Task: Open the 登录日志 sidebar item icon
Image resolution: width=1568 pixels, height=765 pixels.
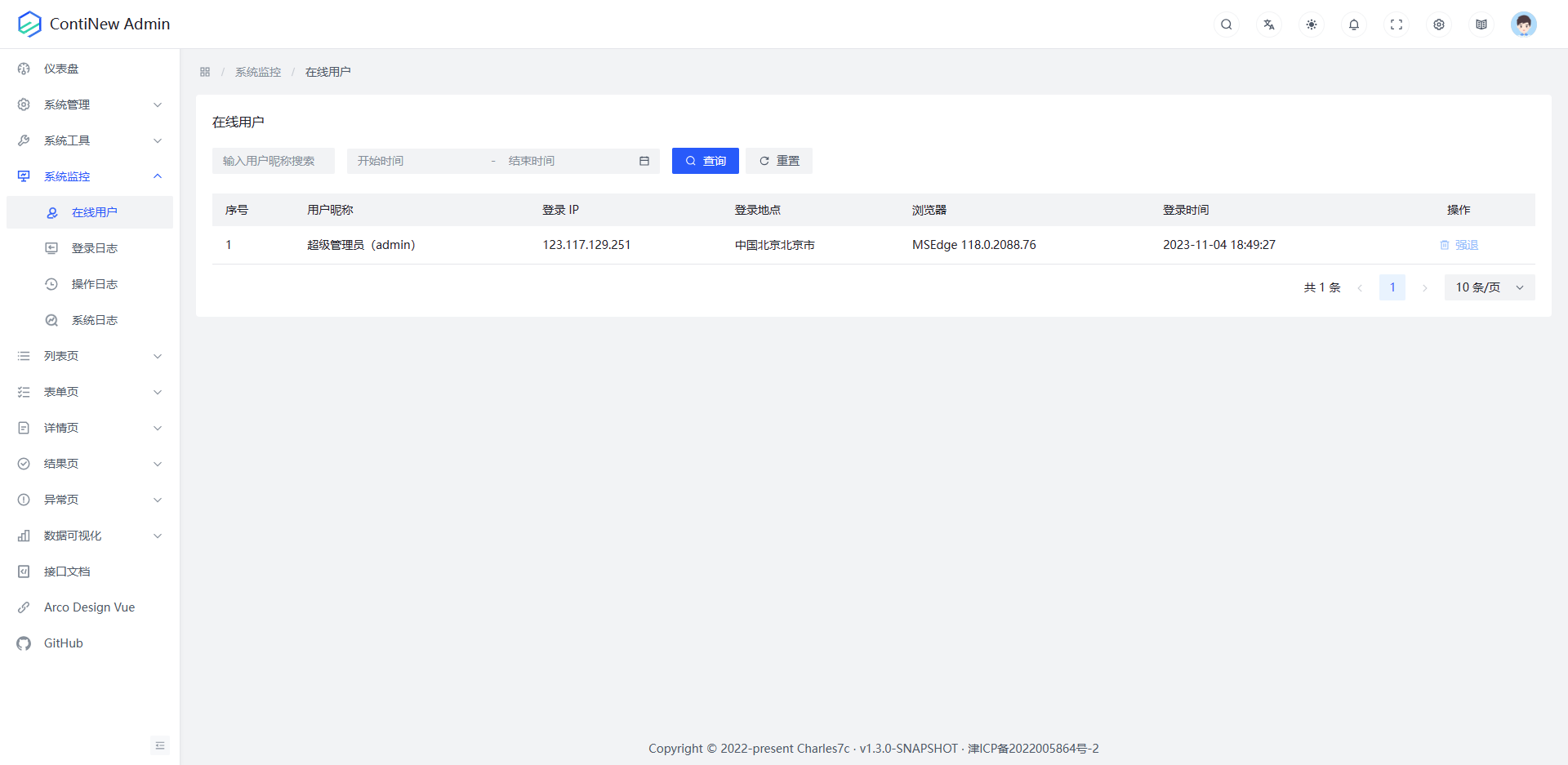Action: 51,247
